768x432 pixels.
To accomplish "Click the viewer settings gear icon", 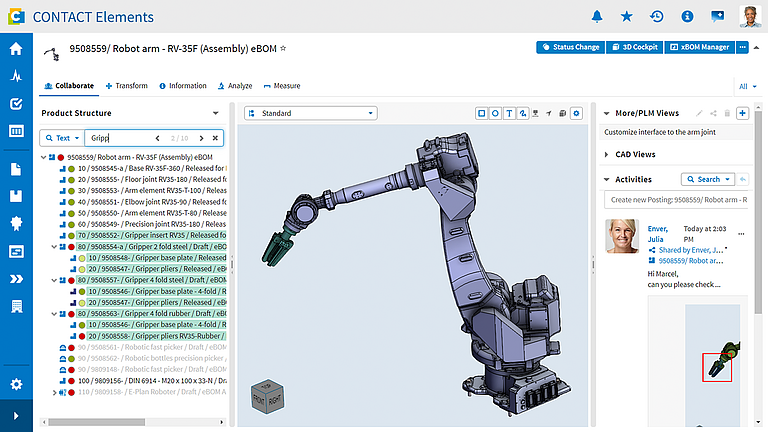I will tap(576, 113).
